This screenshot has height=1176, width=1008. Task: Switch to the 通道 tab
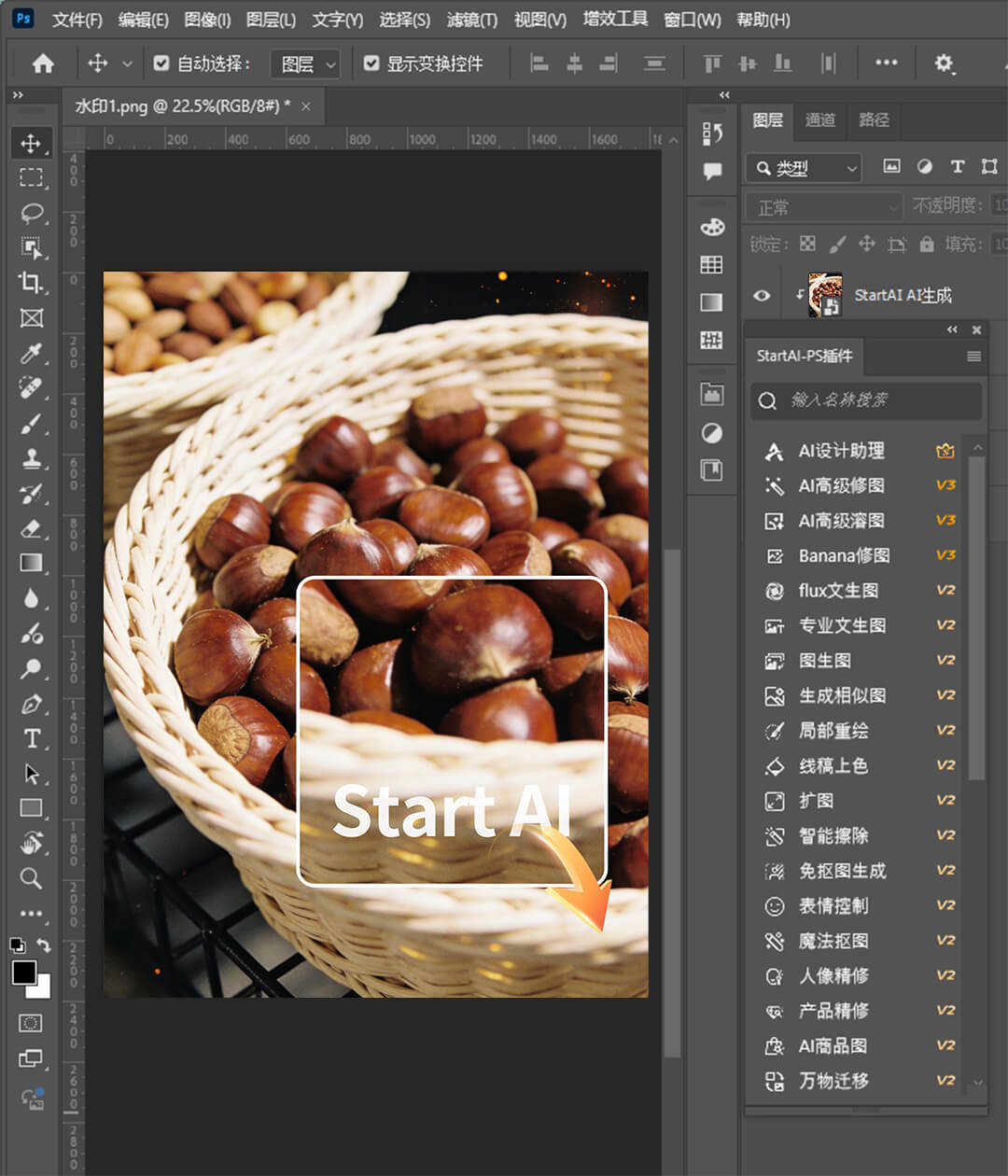coord(820,119)
